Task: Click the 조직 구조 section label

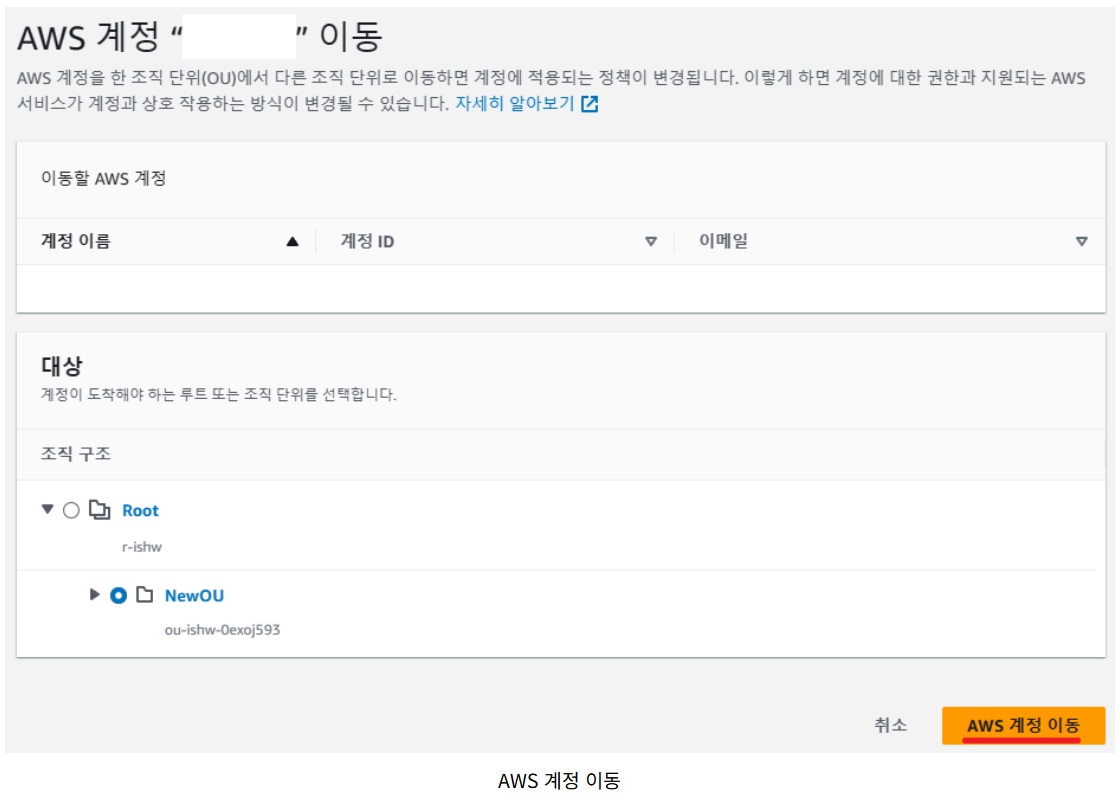Action: point(76,454)
